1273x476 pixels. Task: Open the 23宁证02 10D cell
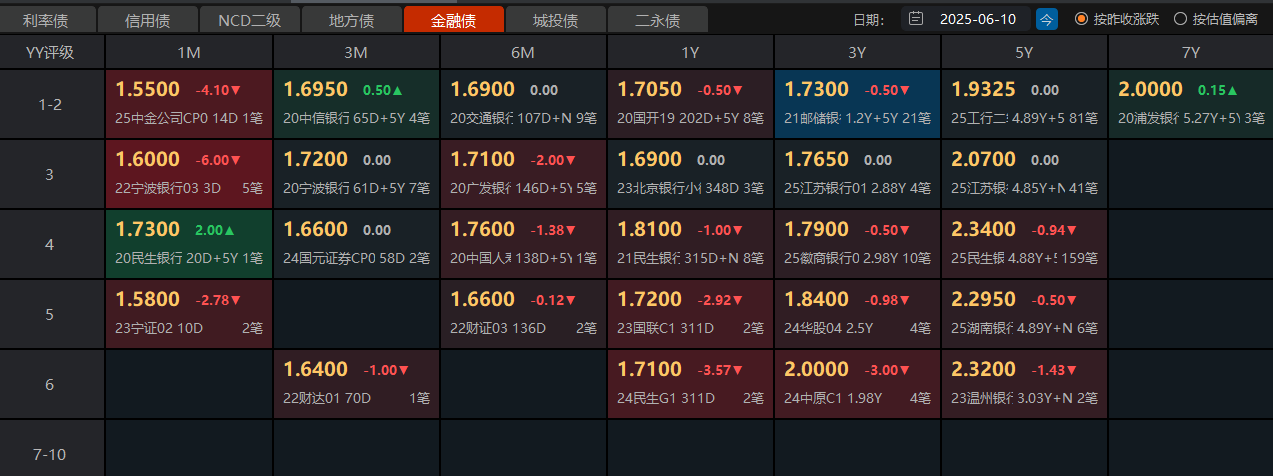tap(189, 314)
